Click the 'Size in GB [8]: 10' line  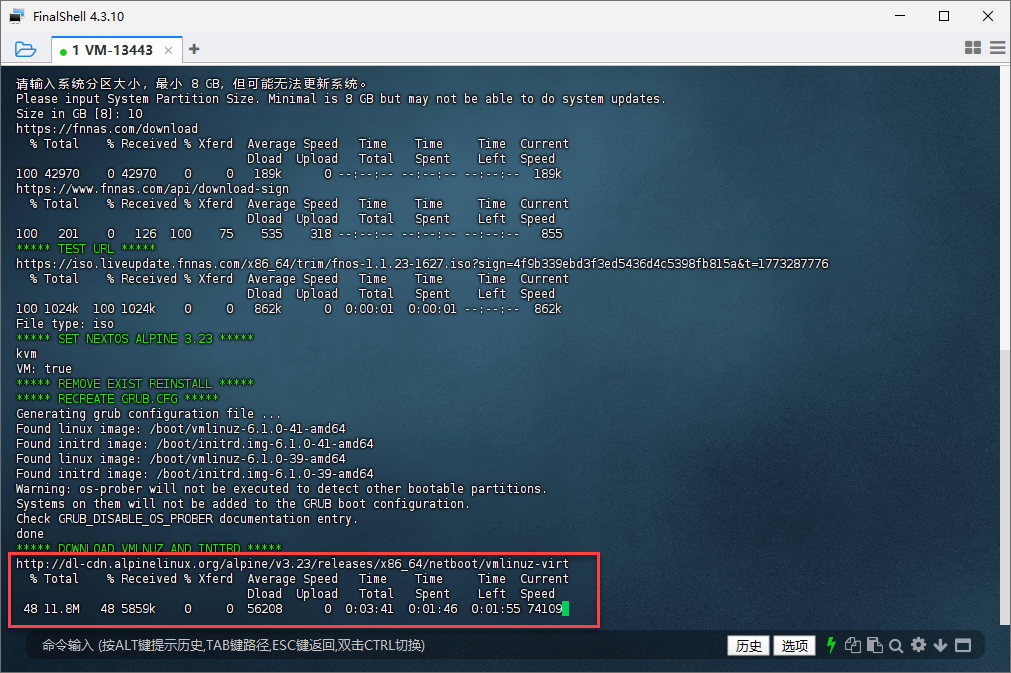point(79,113)
